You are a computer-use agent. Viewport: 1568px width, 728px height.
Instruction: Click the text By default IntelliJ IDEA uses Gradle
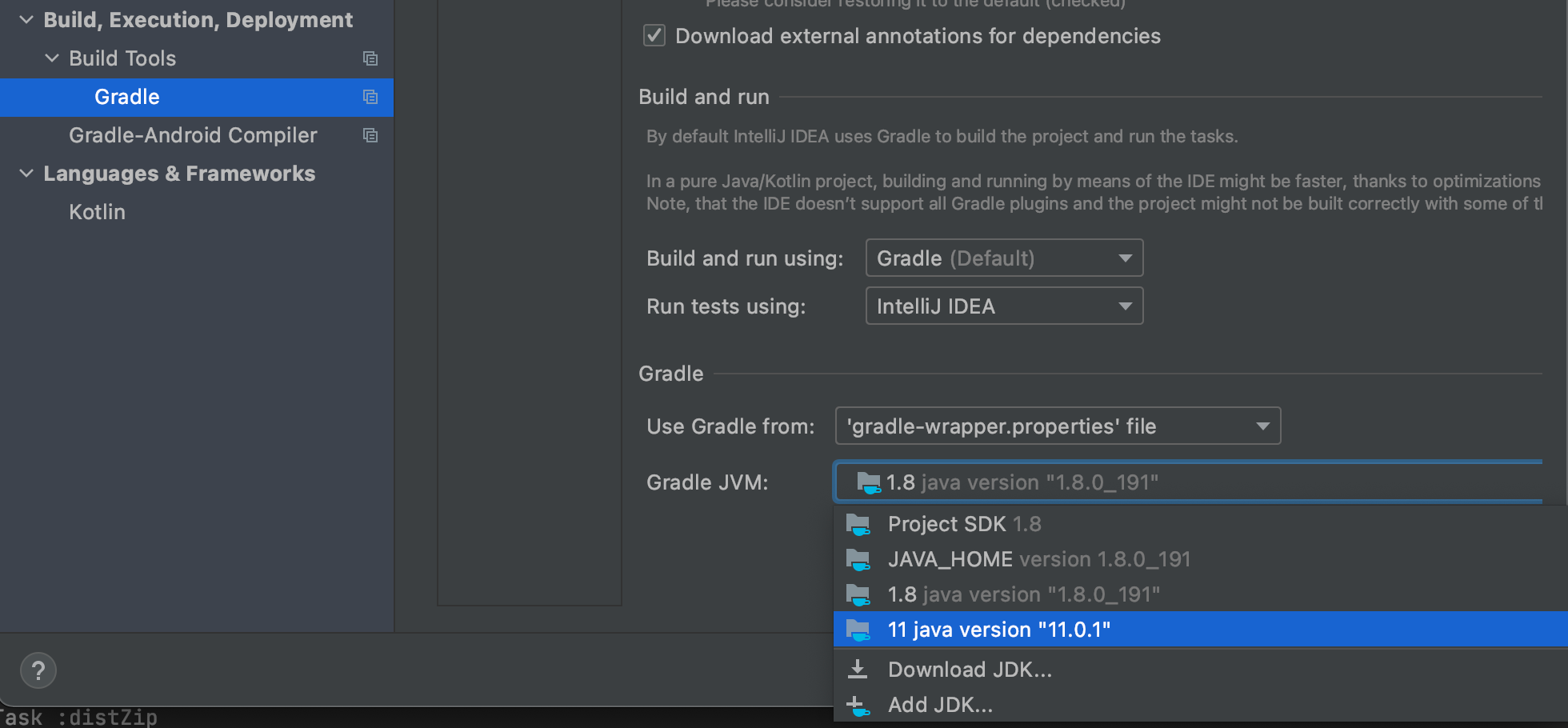[x=942, y=137]
